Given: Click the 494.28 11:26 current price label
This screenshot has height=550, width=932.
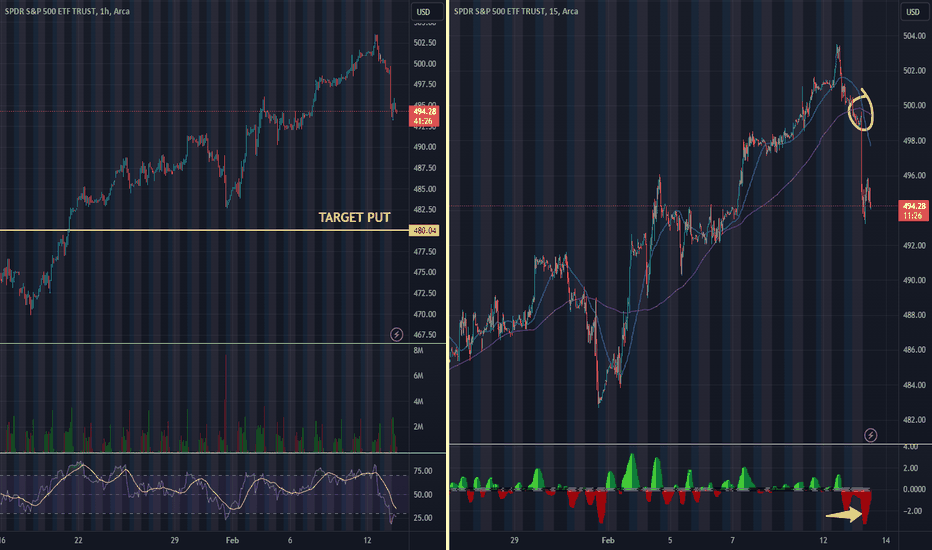Looking at the screenshot, I should (913, 210).
